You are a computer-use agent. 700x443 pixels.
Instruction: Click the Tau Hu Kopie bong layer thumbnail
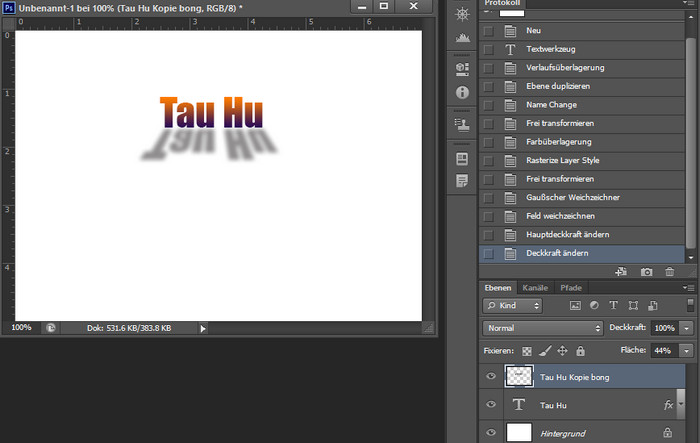[x=519, y=376]
